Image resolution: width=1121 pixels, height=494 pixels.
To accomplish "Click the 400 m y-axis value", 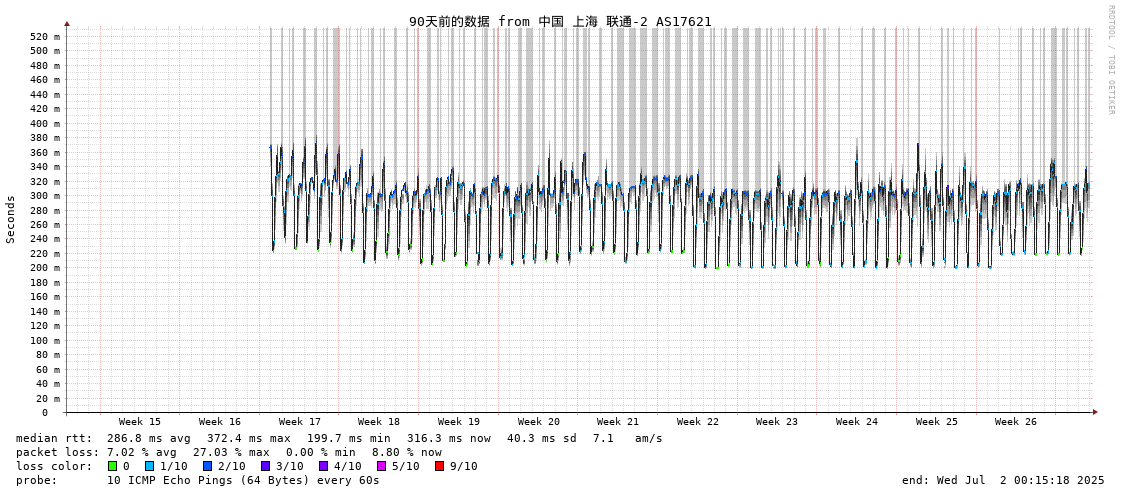I will 45,123.
